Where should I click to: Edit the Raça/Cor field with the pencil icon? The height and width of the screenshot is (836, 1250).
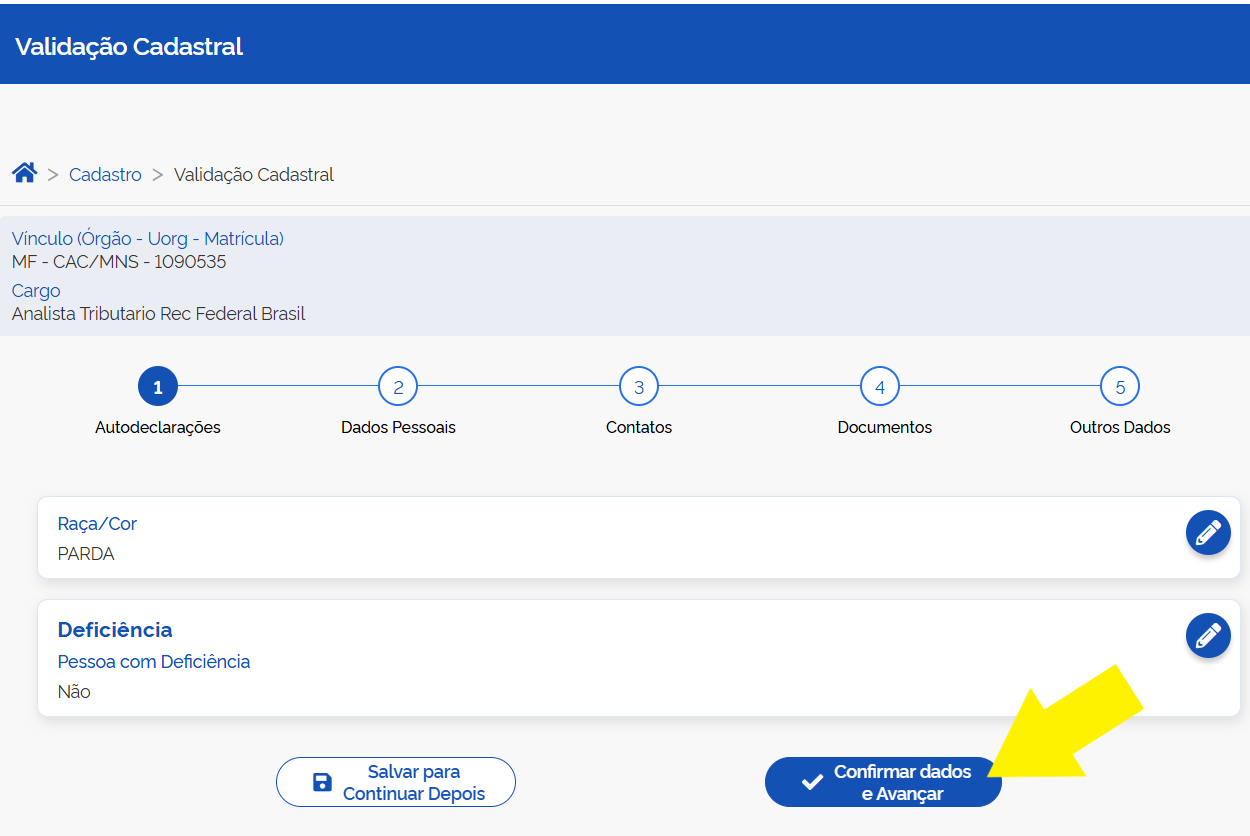pos(1208,532)
